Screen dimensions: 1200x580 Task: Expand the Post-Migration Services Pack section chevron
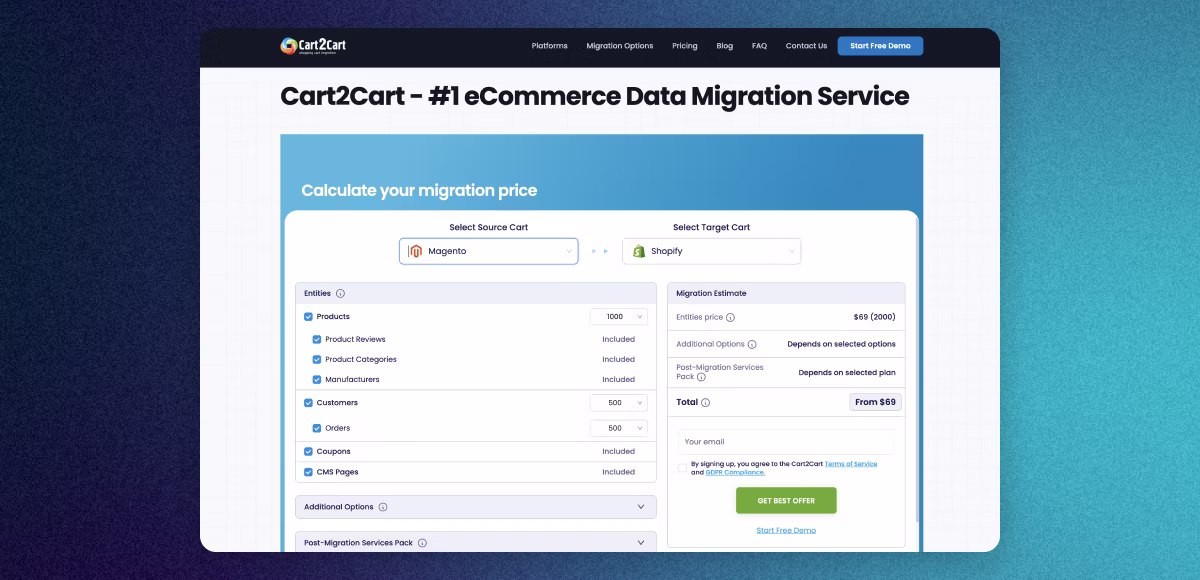(641, 543)
